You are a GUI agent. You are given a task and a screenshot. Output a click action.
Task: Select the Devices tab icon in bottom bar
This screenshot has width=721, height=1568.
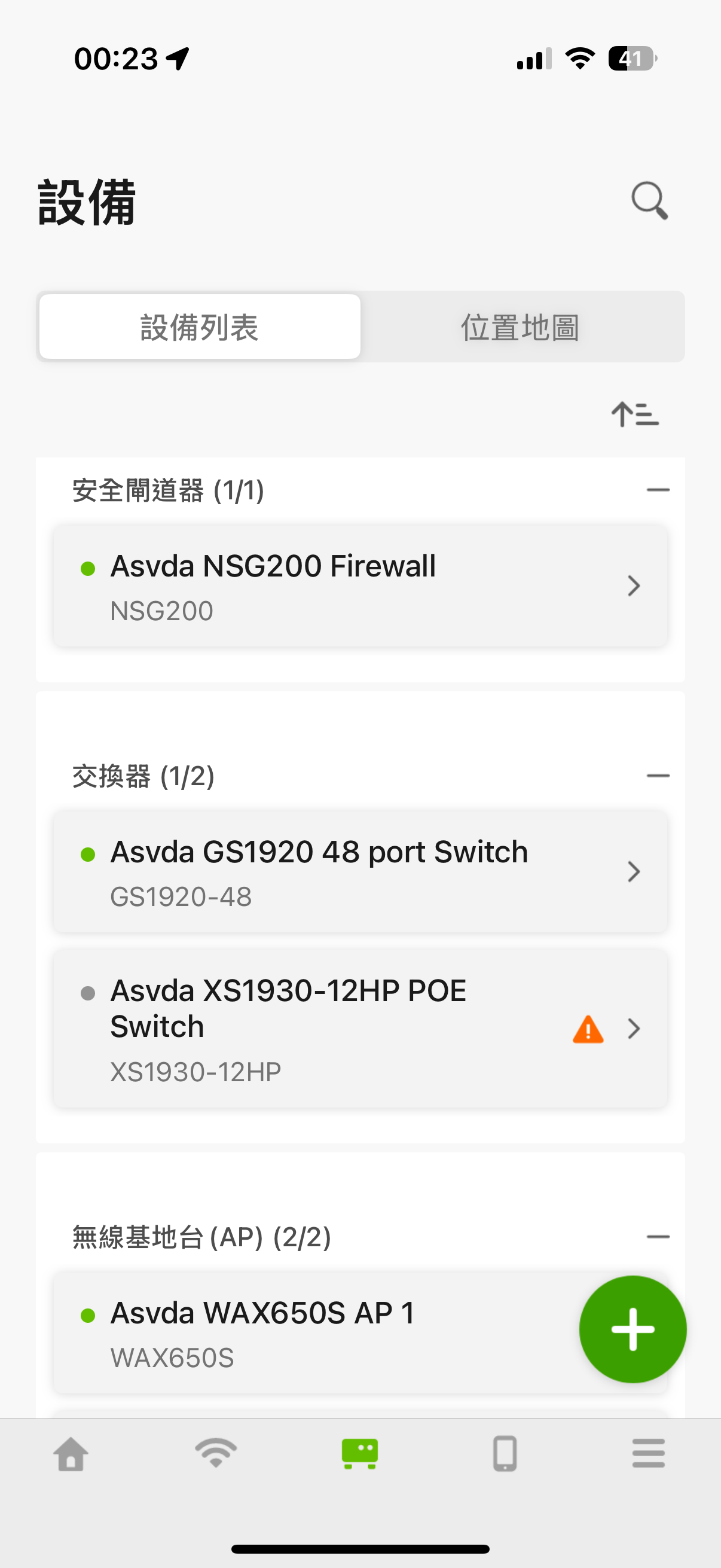[359, 1454]
